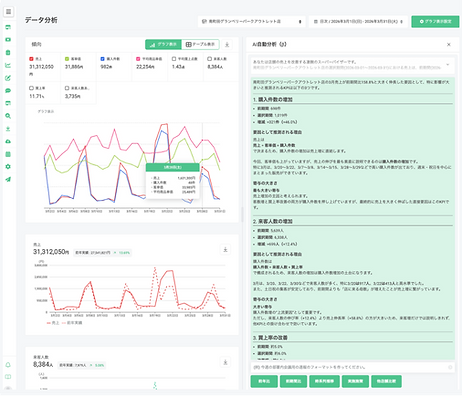The image size is (462, 396).
Task: Uncheck the red 売上 31,312,050 metric
Action: pyautogui.click(x=31, y=59)
